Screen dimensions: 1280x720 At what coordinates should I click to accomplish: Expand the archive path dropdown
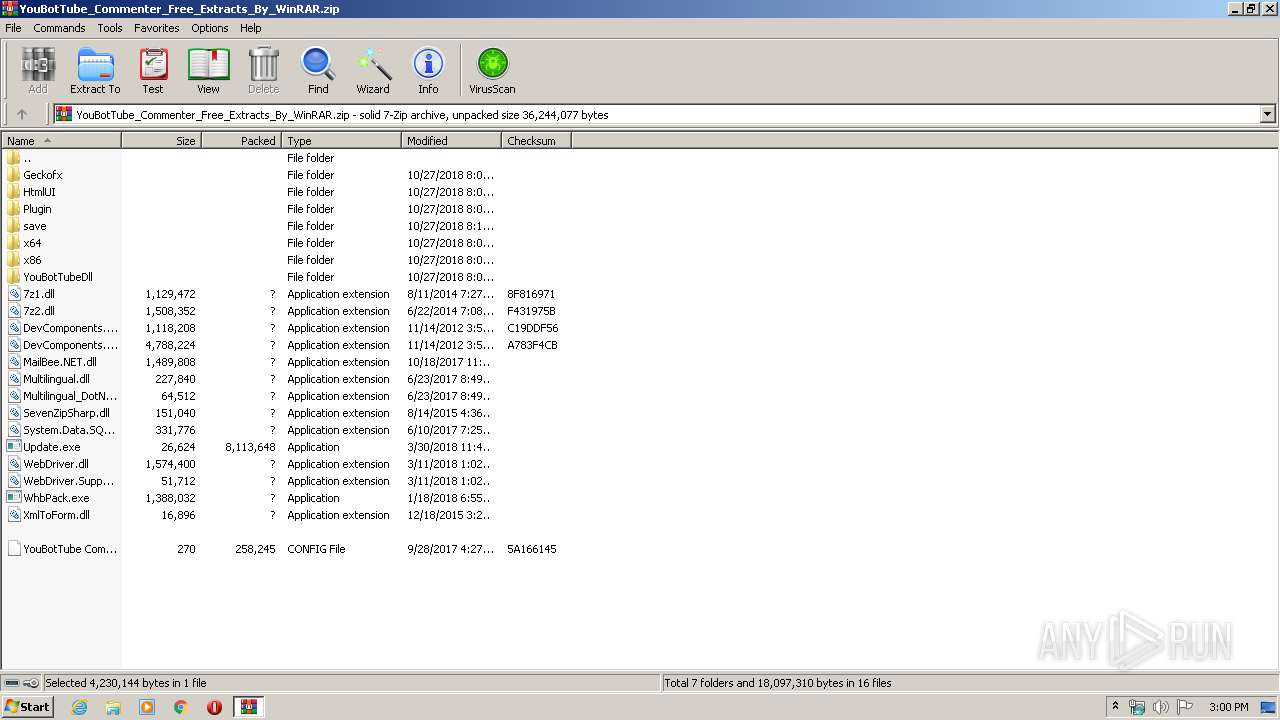tap(1268, 114)
